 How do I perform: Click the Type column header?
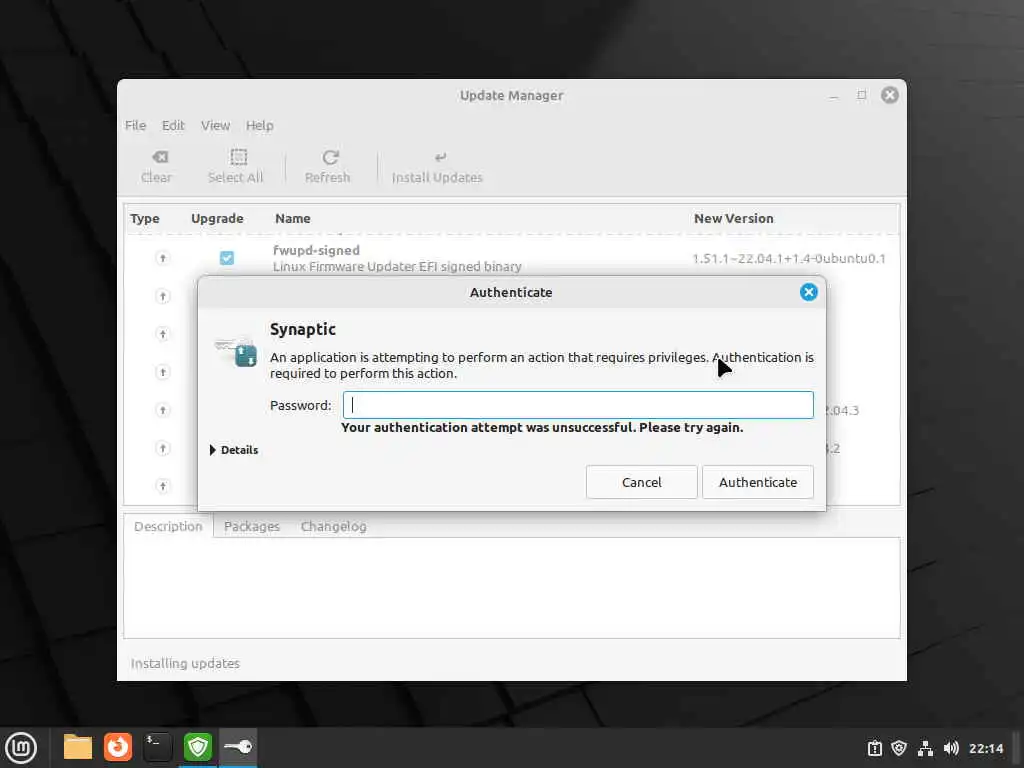click(144, 219)
